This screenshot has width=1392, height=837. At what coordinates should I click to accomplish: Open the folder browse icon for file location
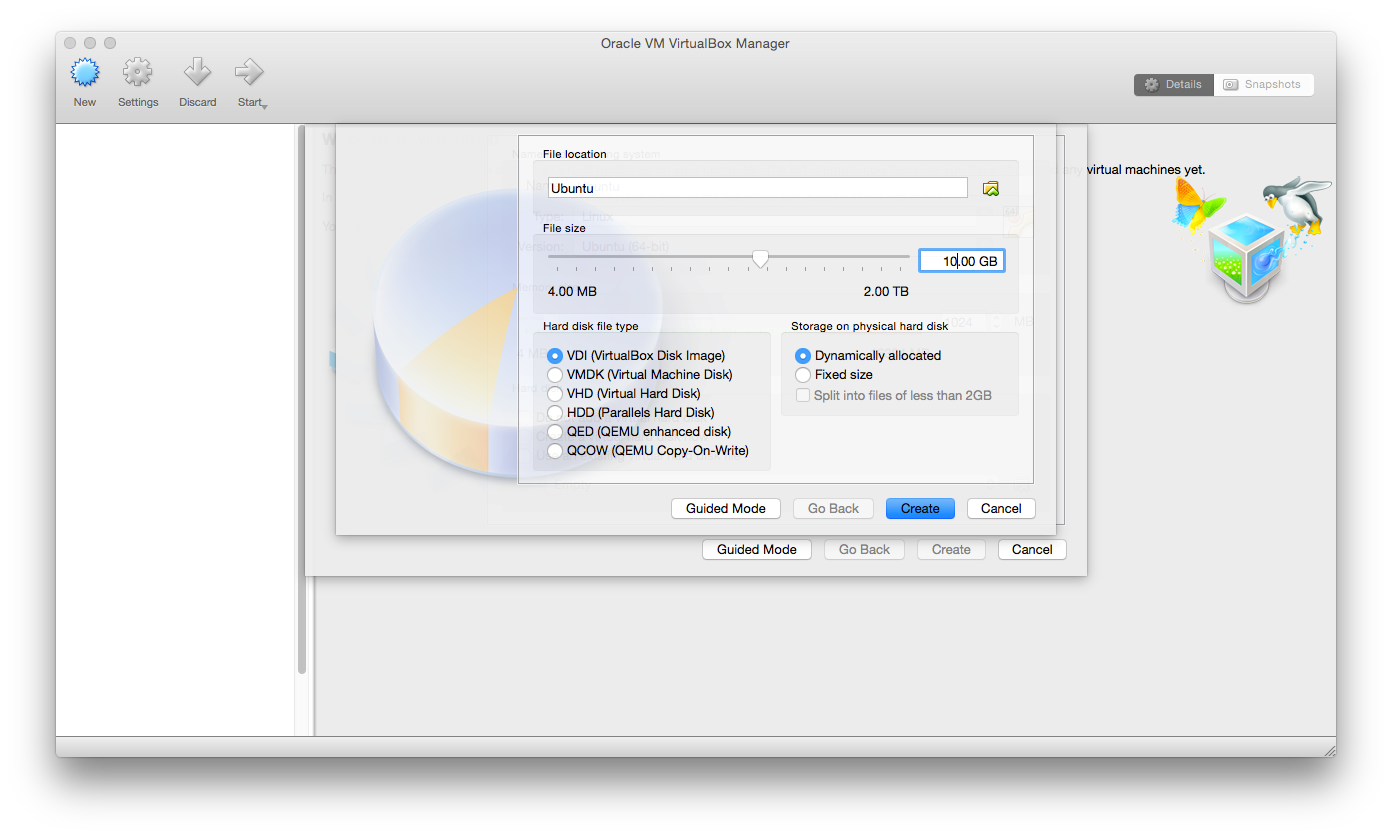tap(991, 188)
